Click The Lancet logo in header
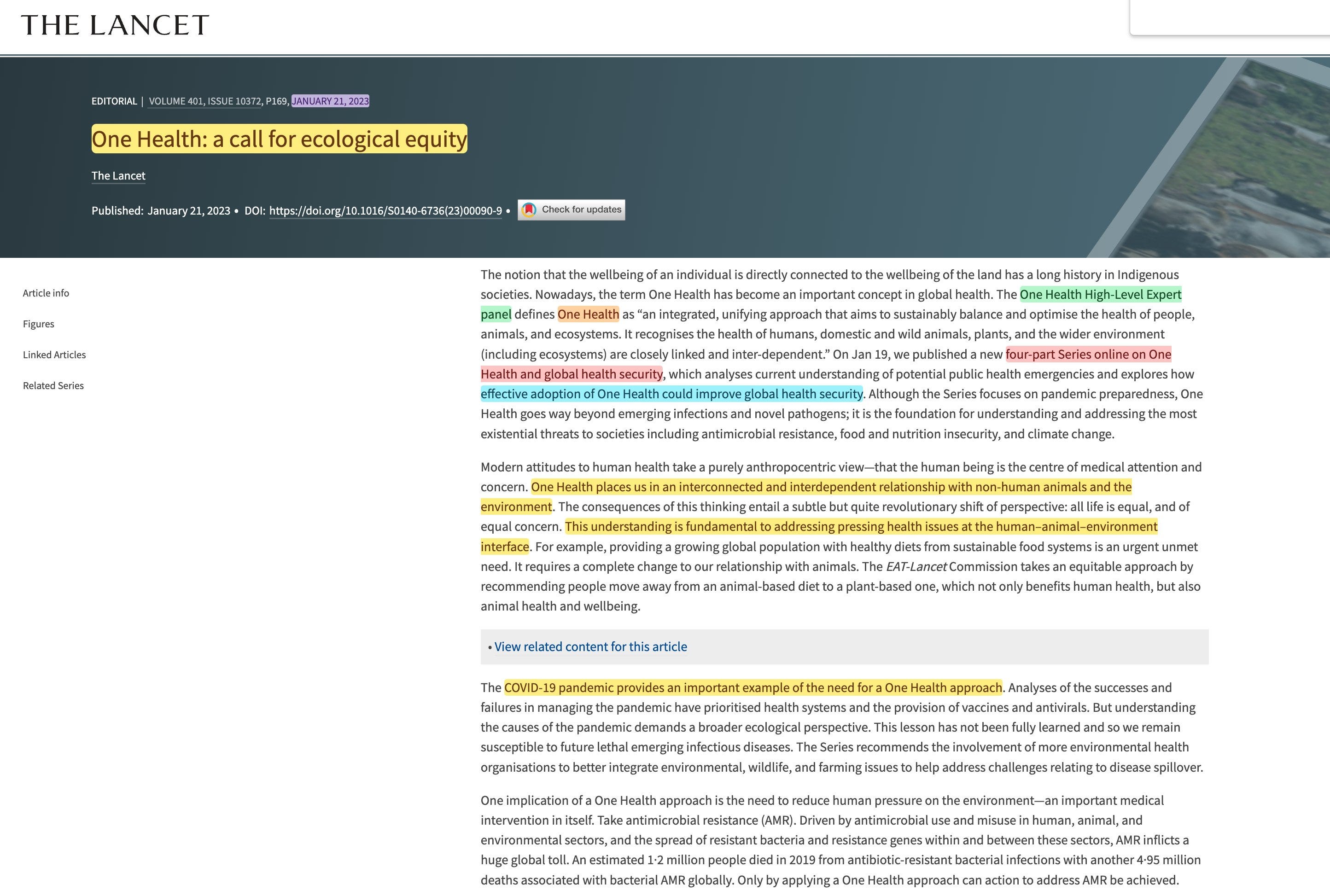 coord(115,25)
